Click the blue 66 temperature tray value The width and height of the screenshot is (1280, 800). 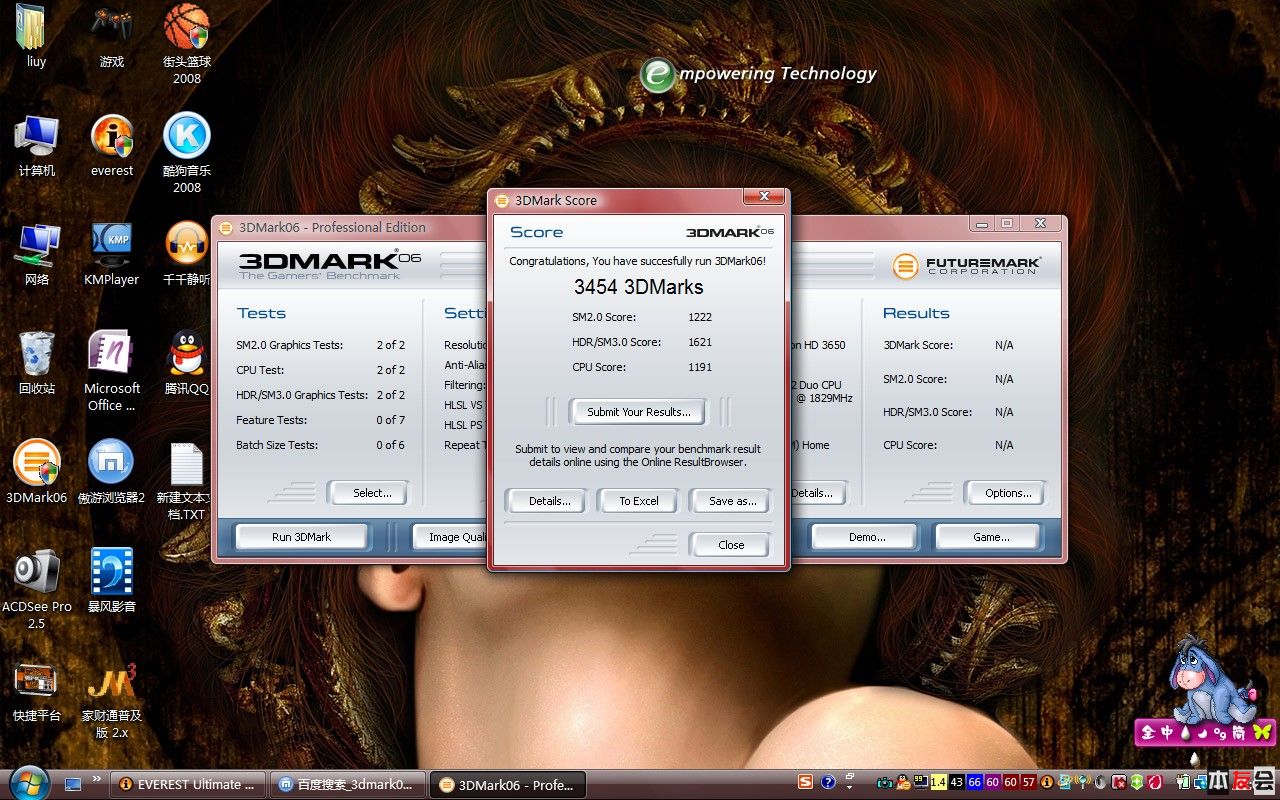pyautogui.click(x=974, y=782)
